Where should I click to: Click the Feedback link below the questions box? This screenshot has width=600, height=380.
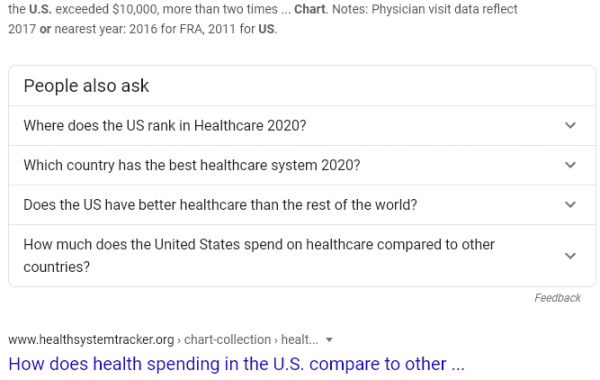(558, 298)
